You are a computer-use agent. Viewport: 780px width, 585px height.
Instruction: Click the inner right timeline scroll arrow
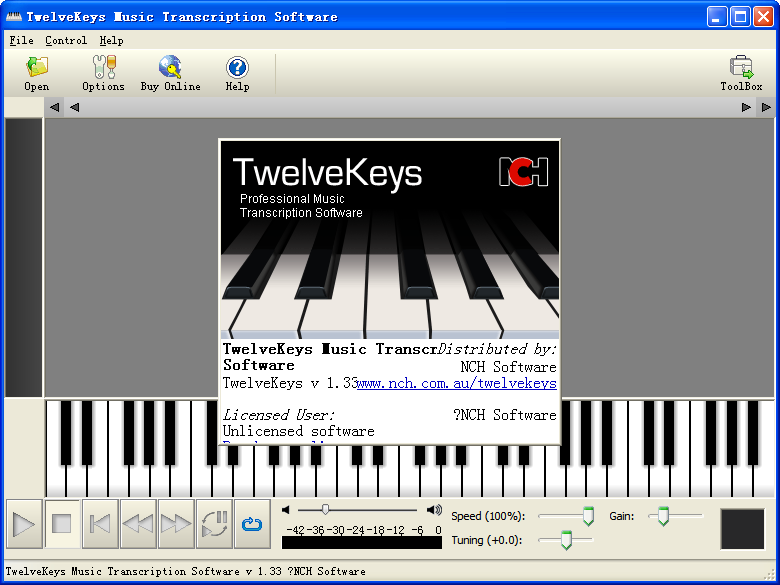tap(746, 107)
